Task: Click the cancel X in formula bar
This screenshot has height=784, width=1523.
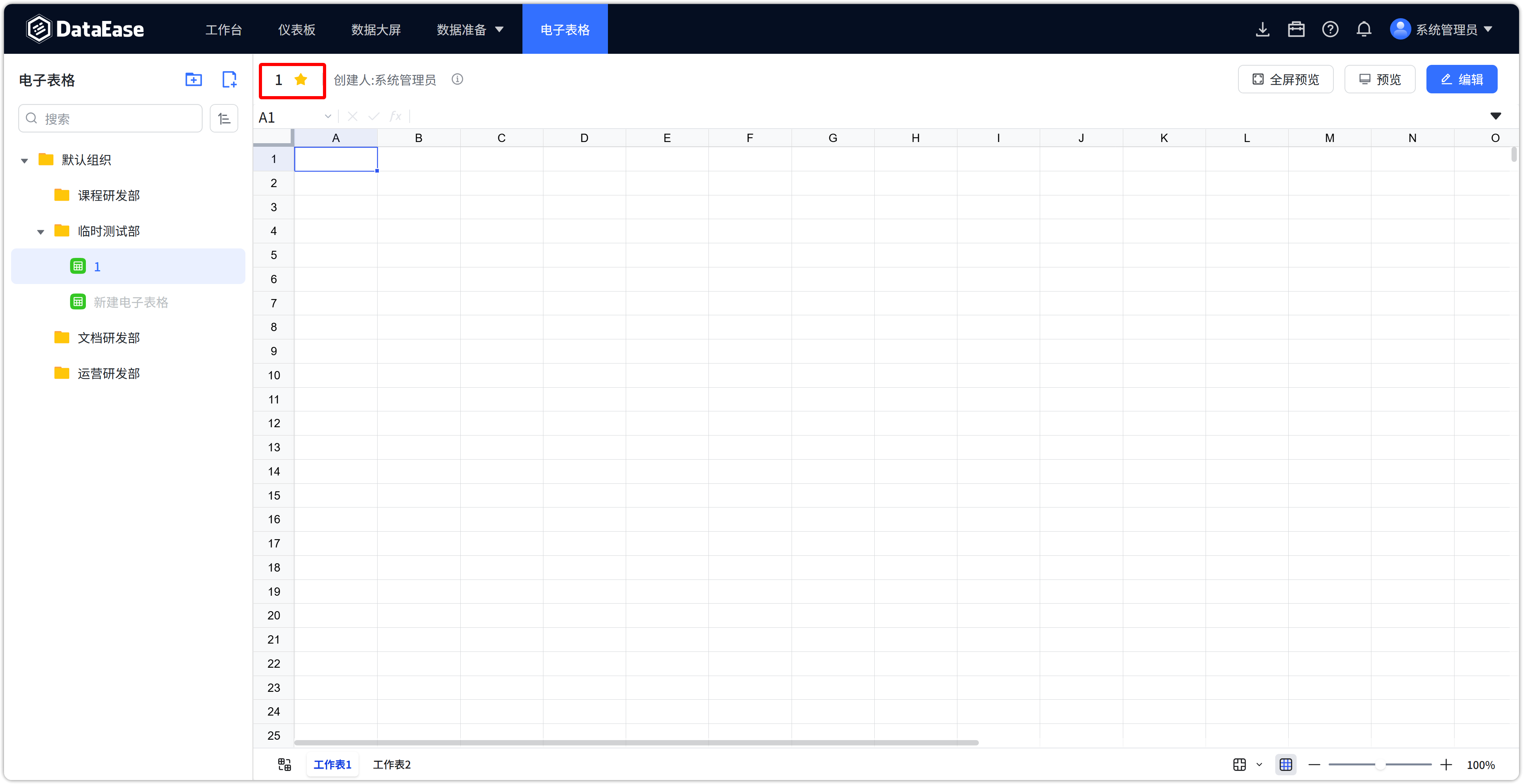Action: point(352,116)
